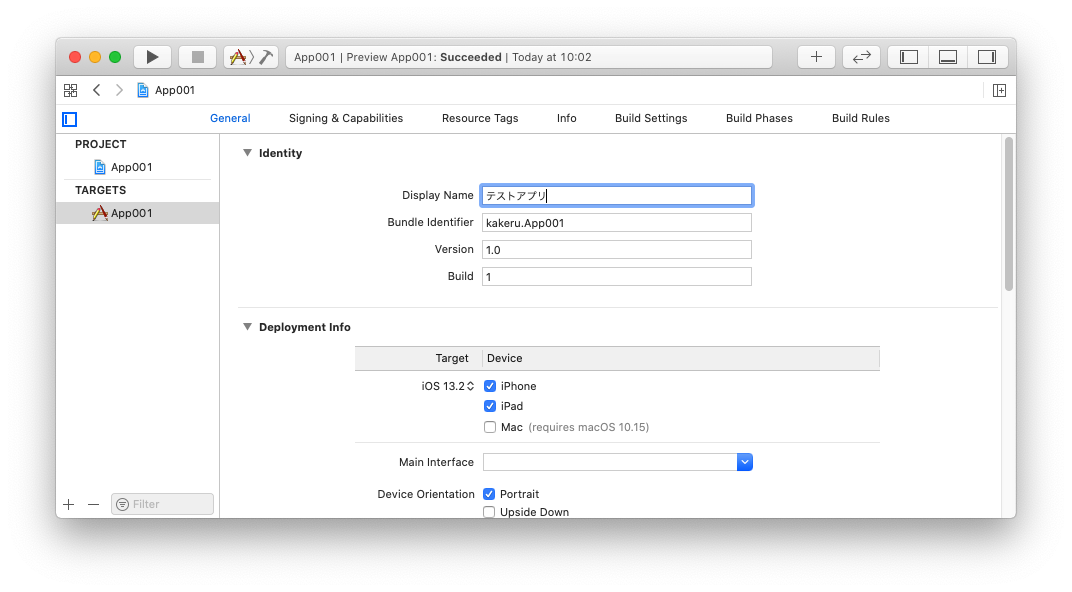Toggle the right inspector panel
The image size is (1072, 592).
pyautogui.click(x=987, y=57)
